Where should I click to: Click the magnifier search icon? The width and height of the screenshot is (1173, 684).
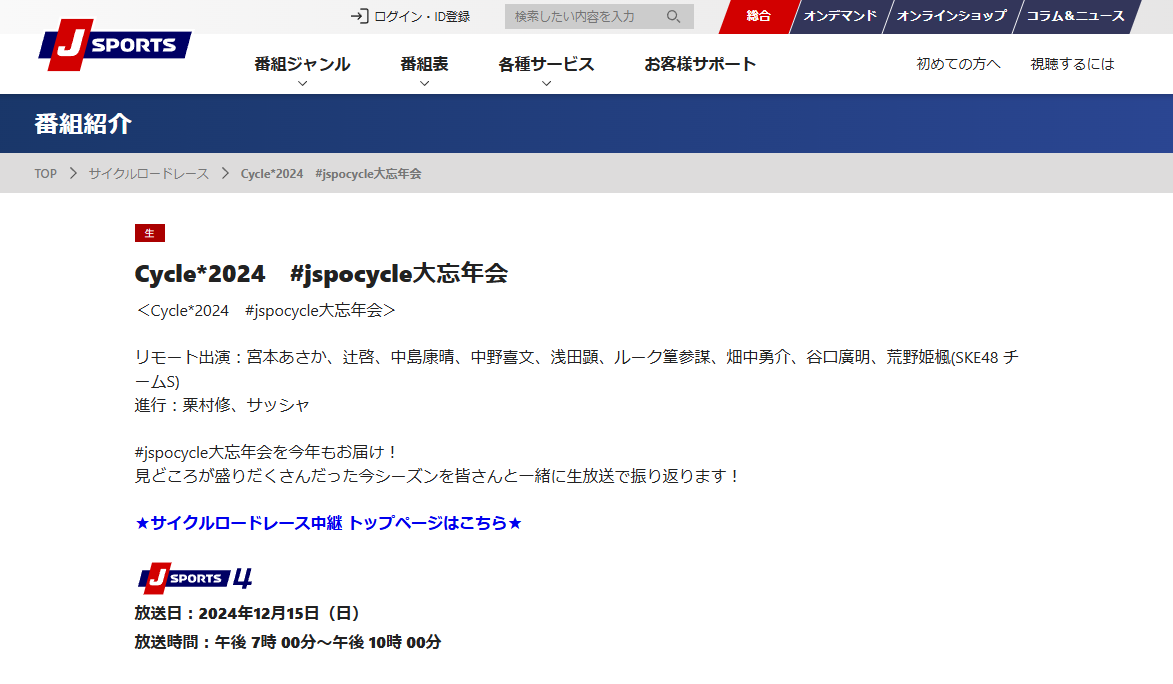pos(673,16)
